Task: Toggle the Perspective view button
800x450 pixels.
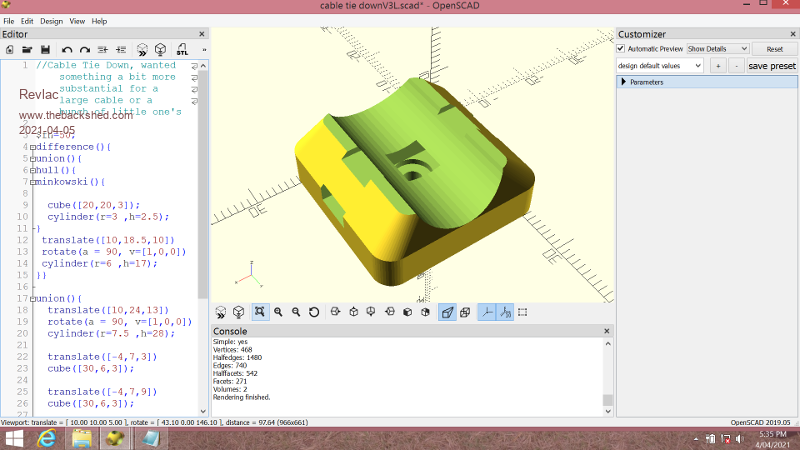Action: (446, 312)
